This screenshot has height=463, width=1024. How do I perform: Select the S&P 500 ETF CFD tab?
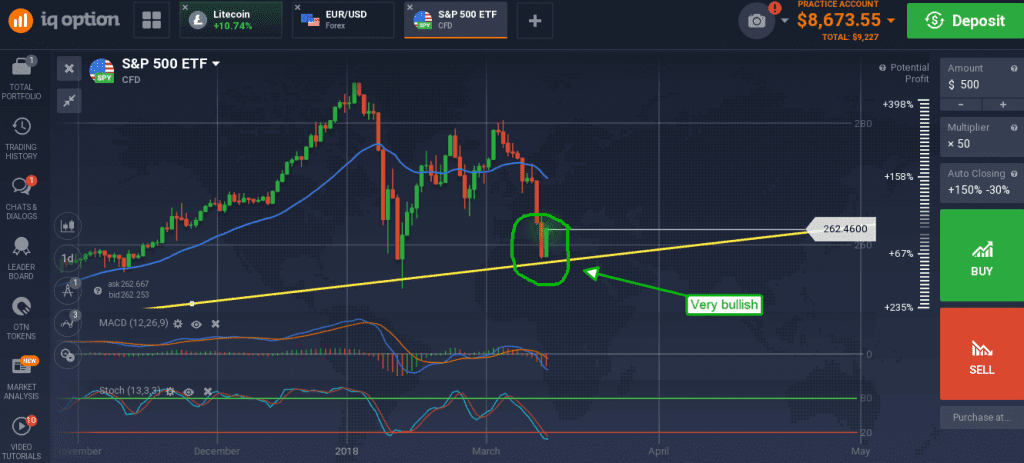click(456, 20)
